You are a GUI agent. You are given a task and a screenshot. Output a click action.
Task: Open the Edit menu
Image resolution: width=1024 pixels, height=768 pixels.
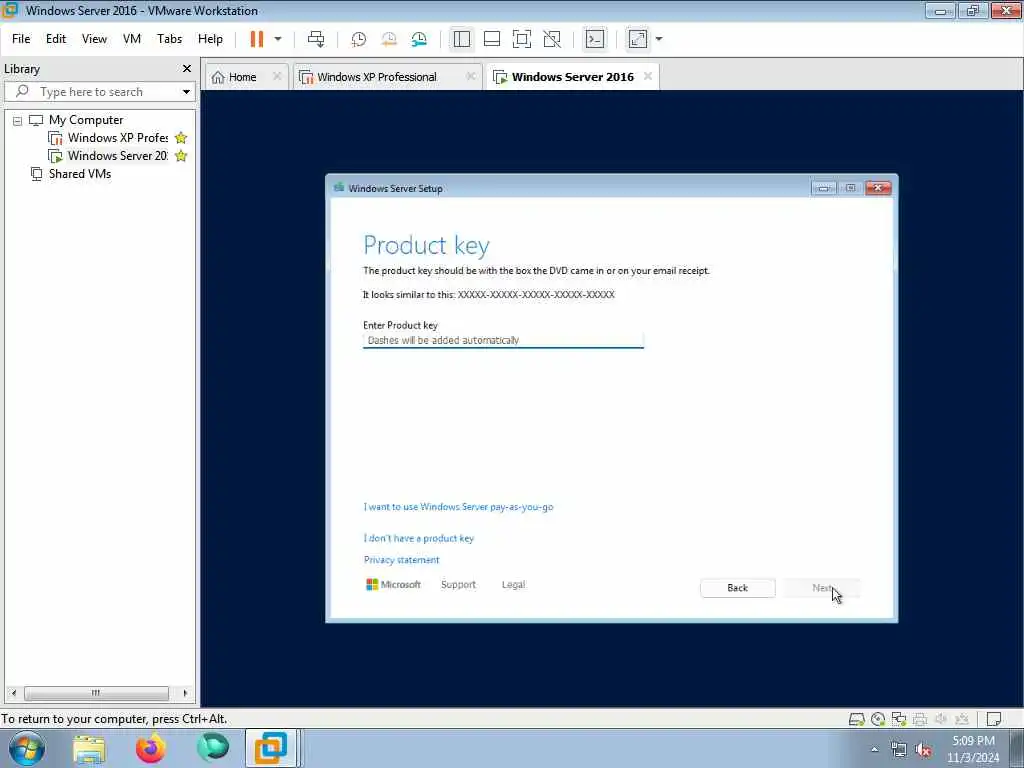point(56,39)
